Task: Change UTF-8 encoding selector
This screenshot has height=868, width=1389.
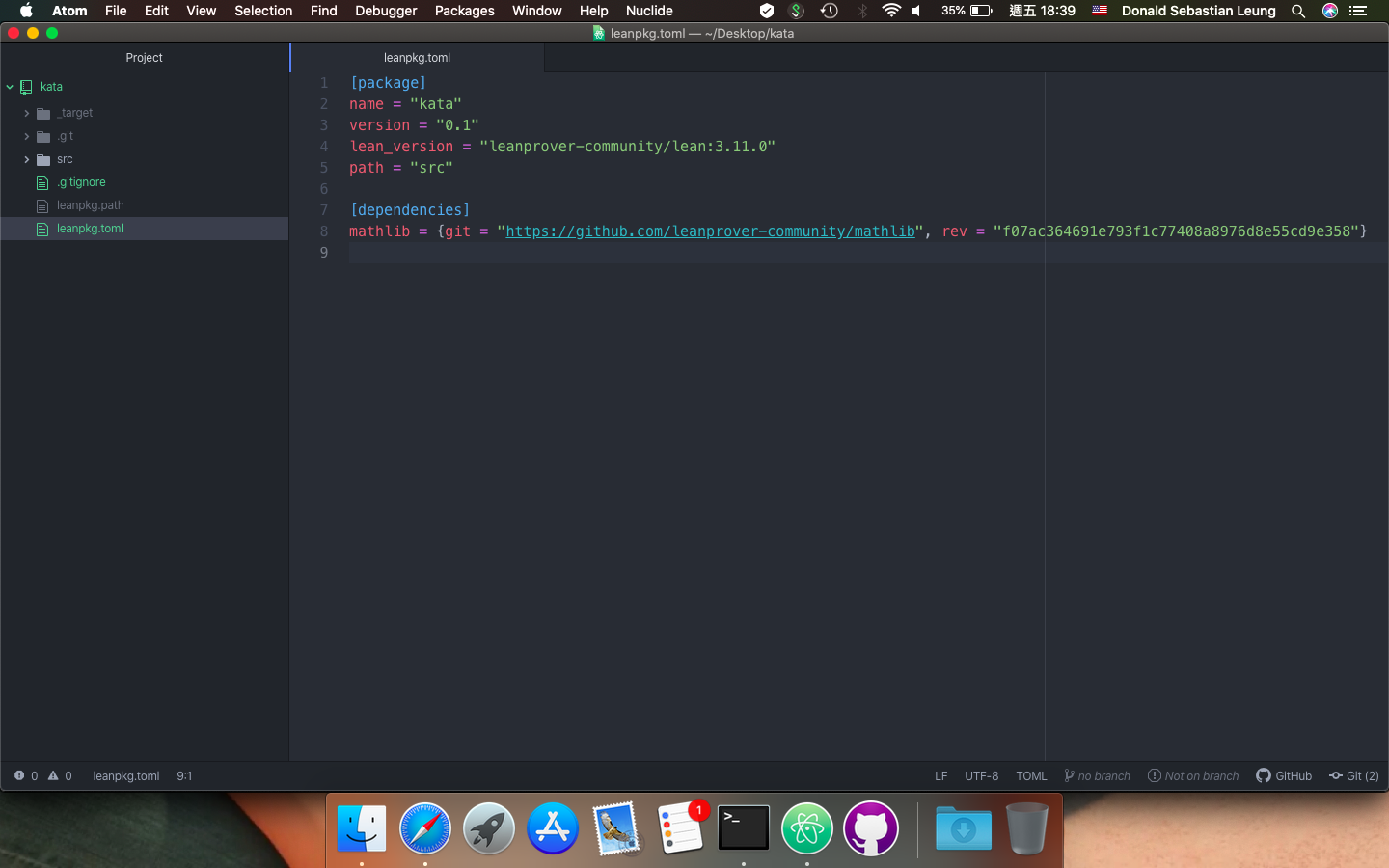Action: (x=981, y=775)
